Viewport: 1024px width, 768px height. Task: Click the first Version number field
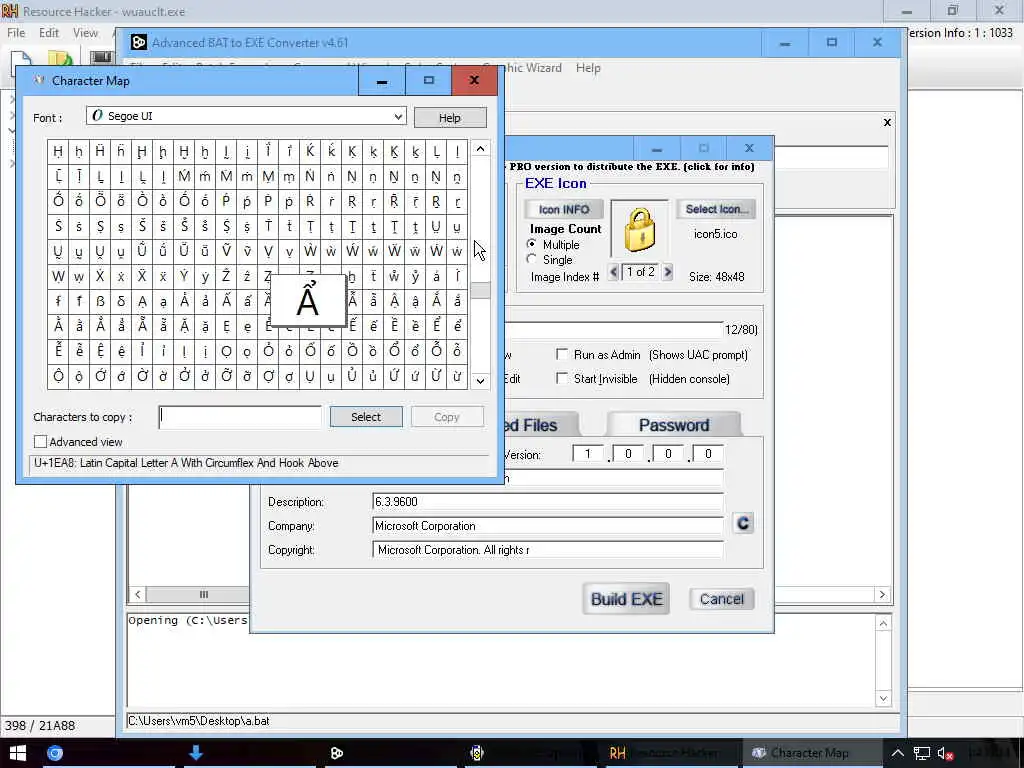pos(587,453)
